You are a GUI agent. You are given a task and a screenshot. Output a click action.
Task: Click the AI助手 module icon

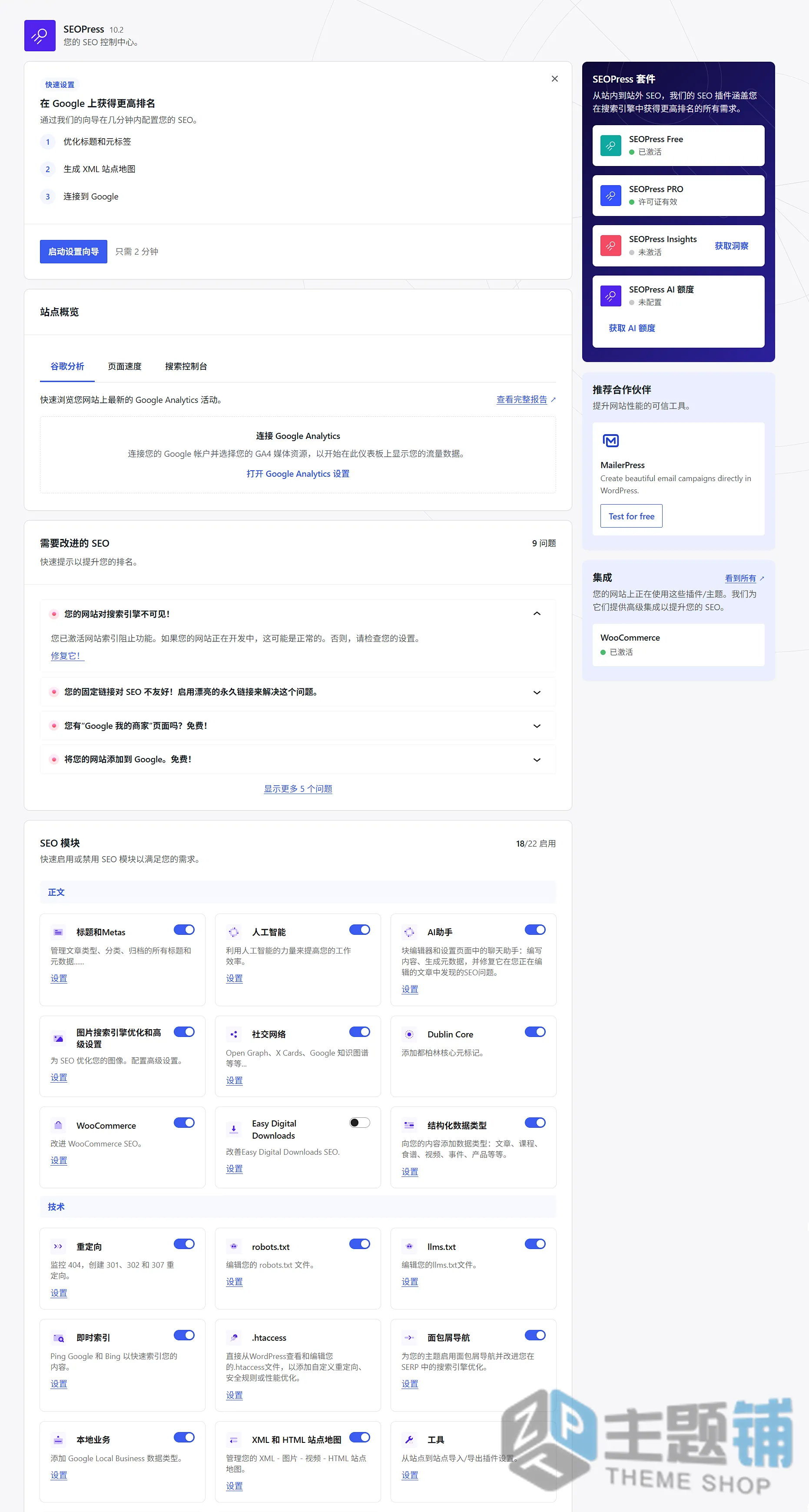409,932
